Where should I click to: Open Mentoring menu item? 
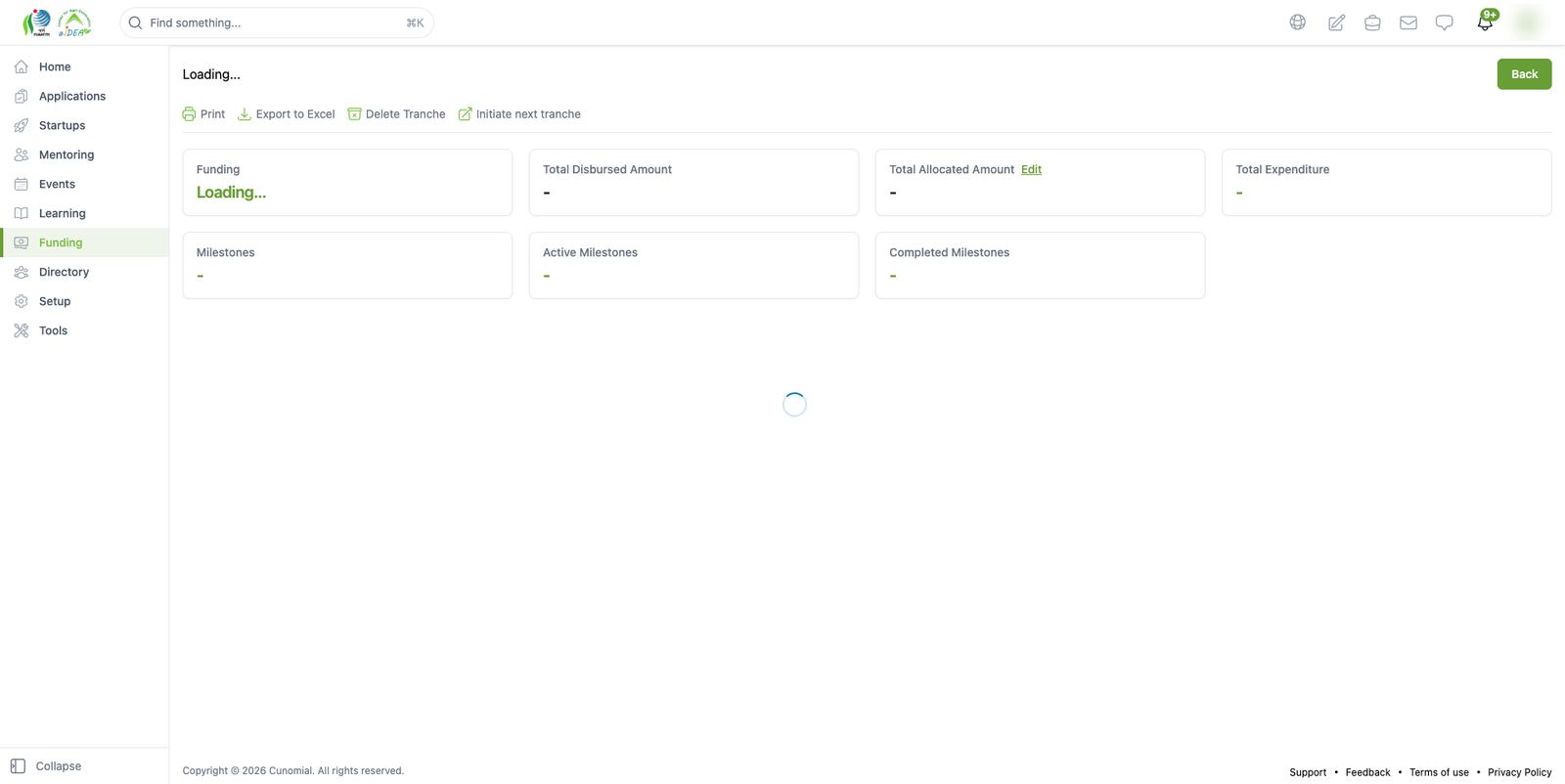84,154
